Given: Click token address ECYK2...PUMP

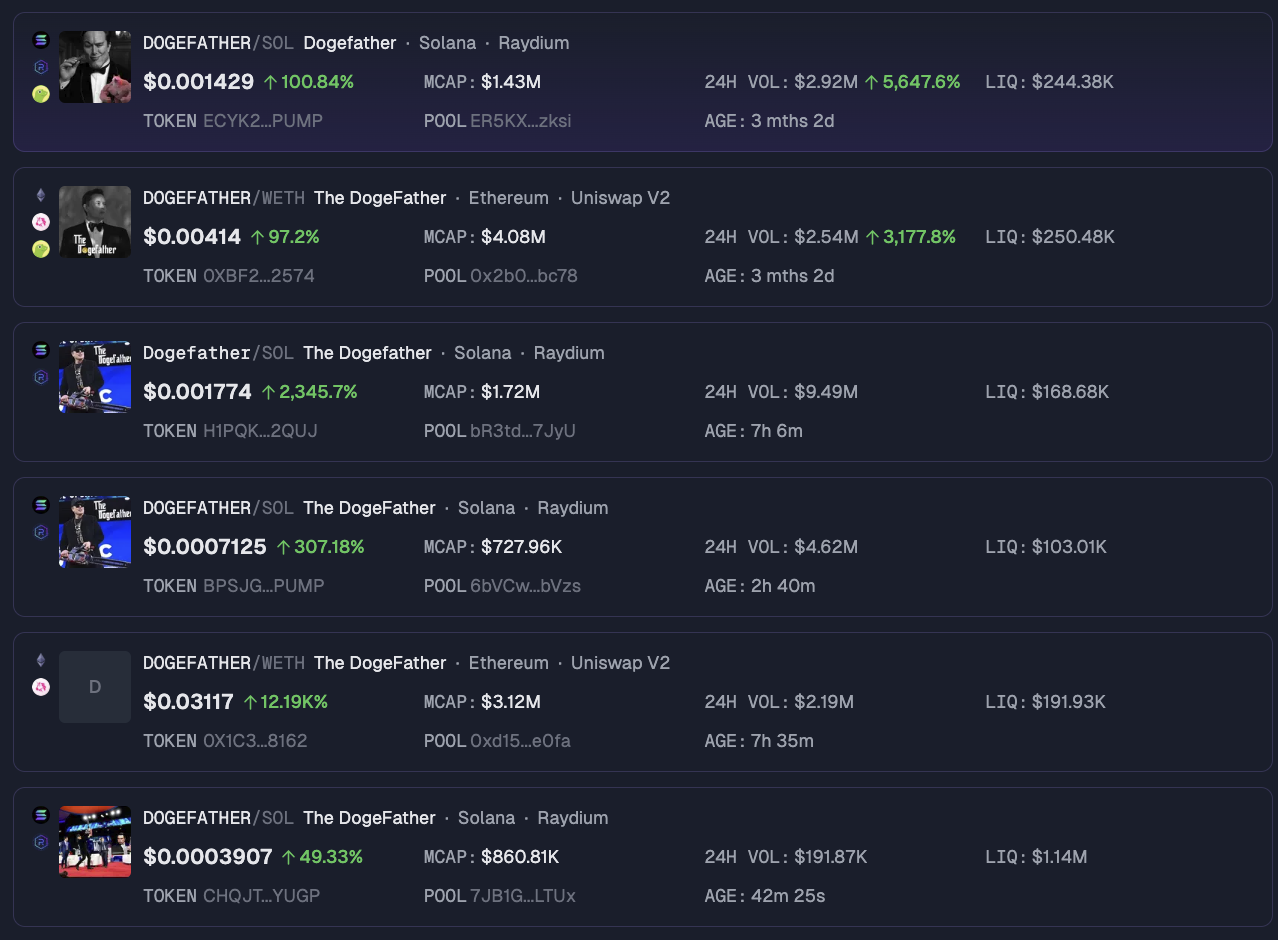Looking at the screenshot, I should [x=263, y=121].
